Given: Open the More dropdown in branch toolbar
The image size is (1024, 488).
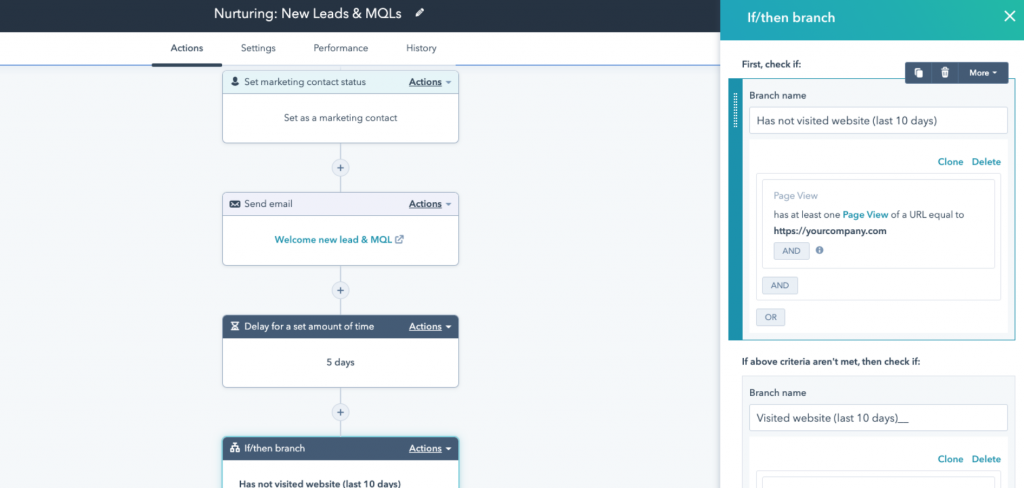Looking at the screenshot, I should [x=983, y=73].
